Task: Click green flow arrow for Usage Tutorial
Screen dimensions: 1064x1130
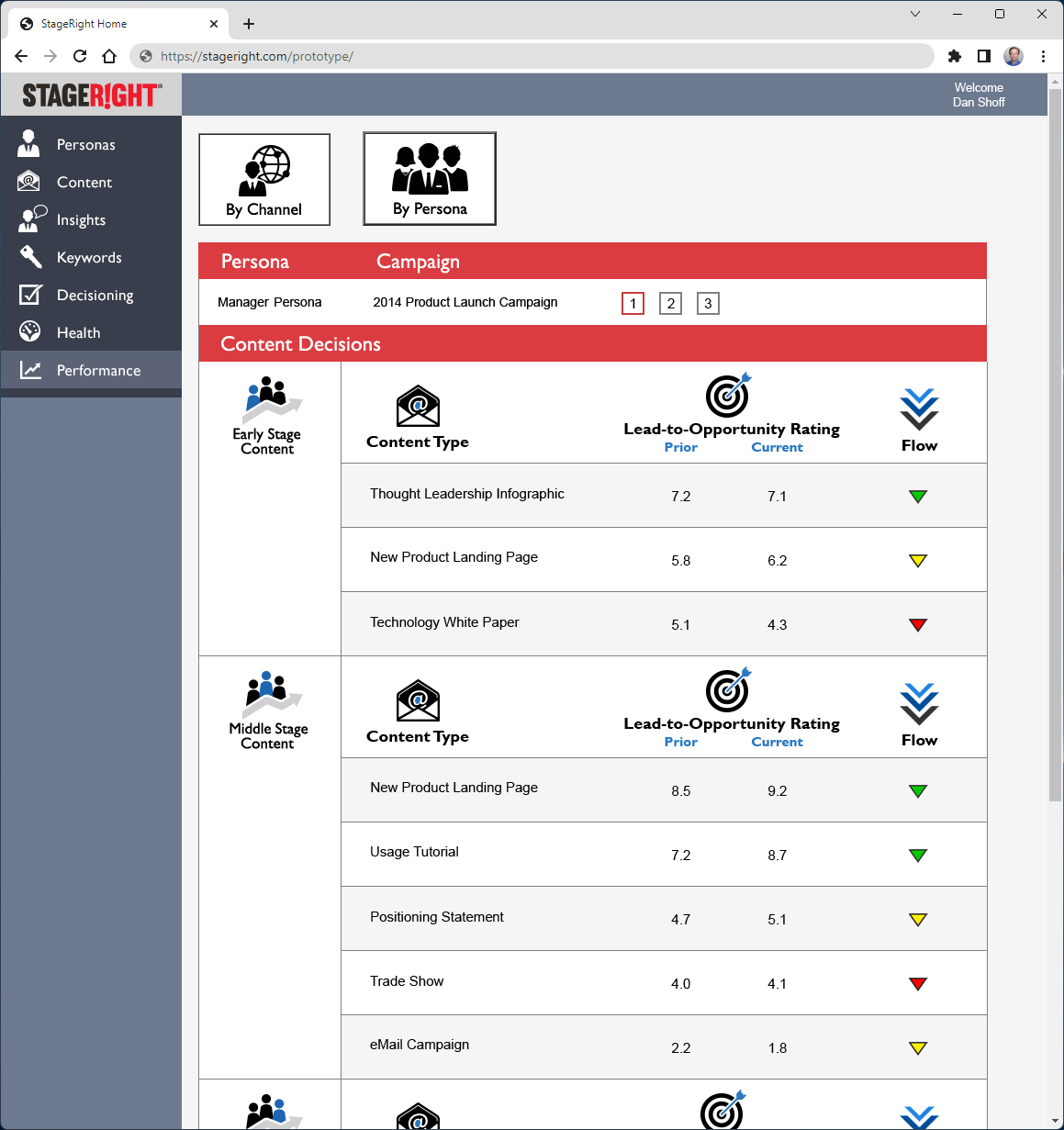Action: [x=918, y=856]
